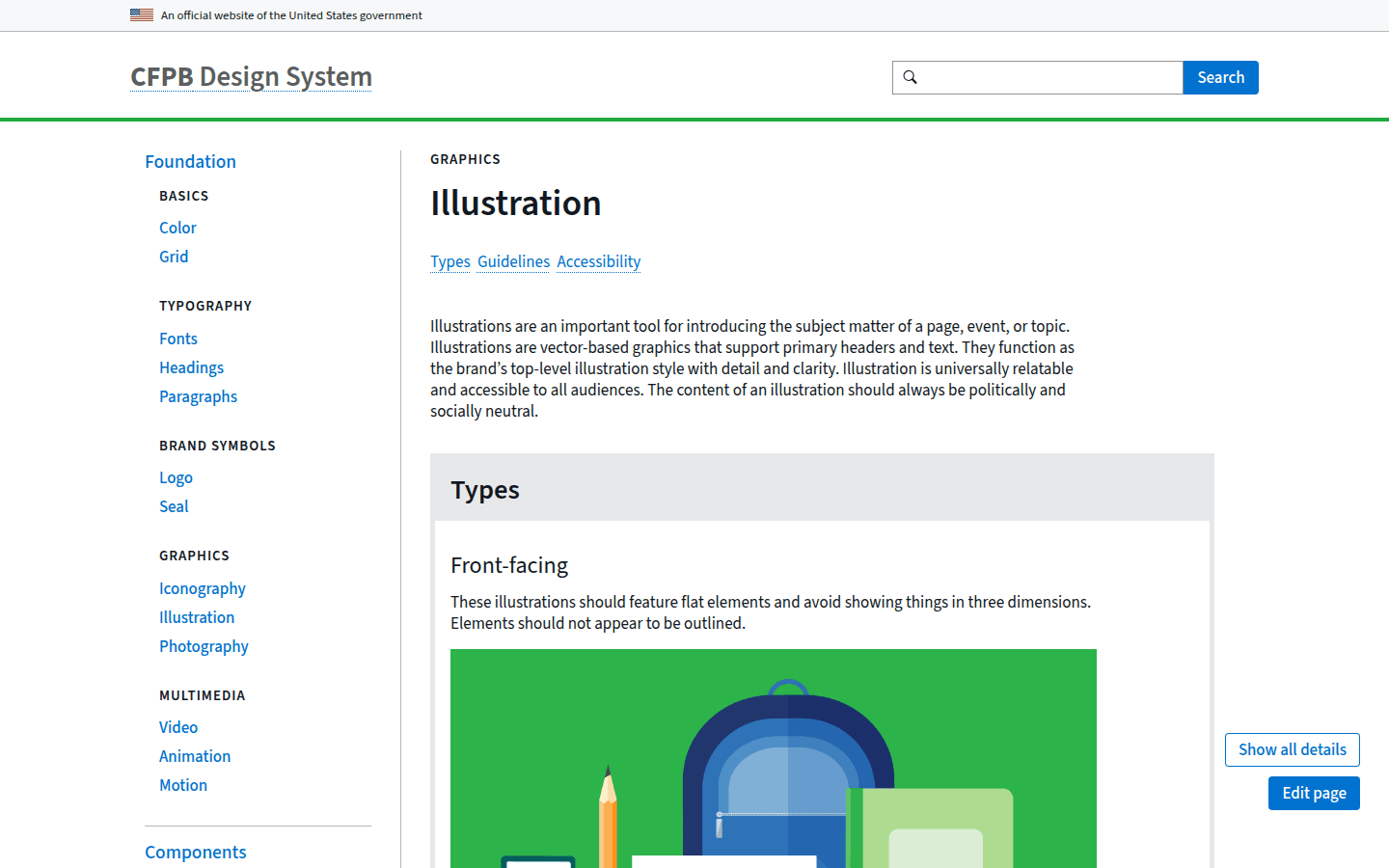Open the CFPB Design System home link
The width and height of the screenshot is (1389, 868).
pyautogui.click(x=251, y=77)
